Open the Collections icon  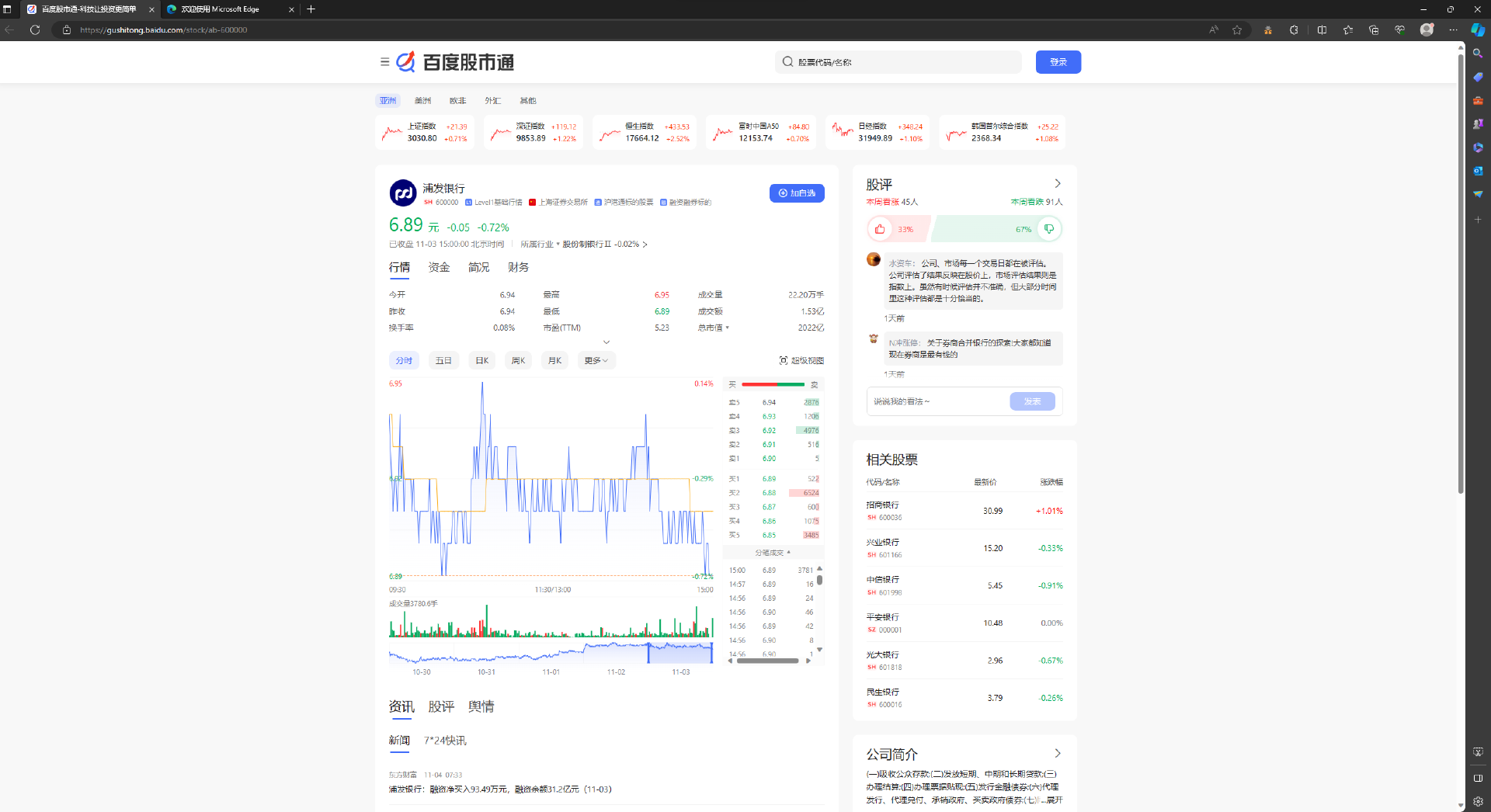[1374, 29]
